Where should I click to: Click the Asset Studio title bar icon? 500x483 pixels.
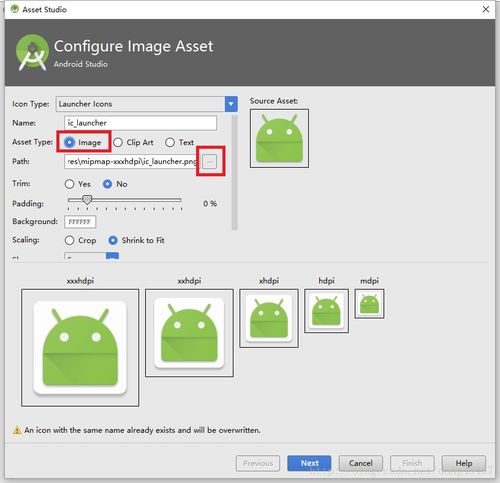coord(14,9)
